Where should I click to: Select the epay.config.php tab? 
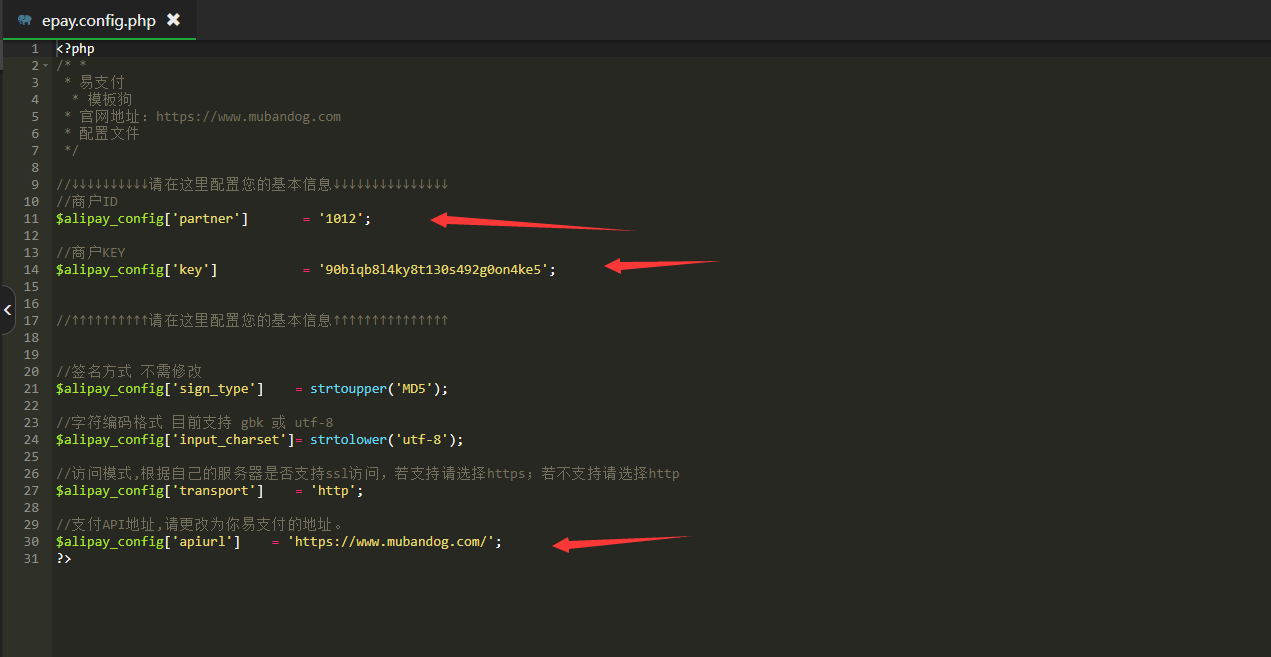pos(98,20)
